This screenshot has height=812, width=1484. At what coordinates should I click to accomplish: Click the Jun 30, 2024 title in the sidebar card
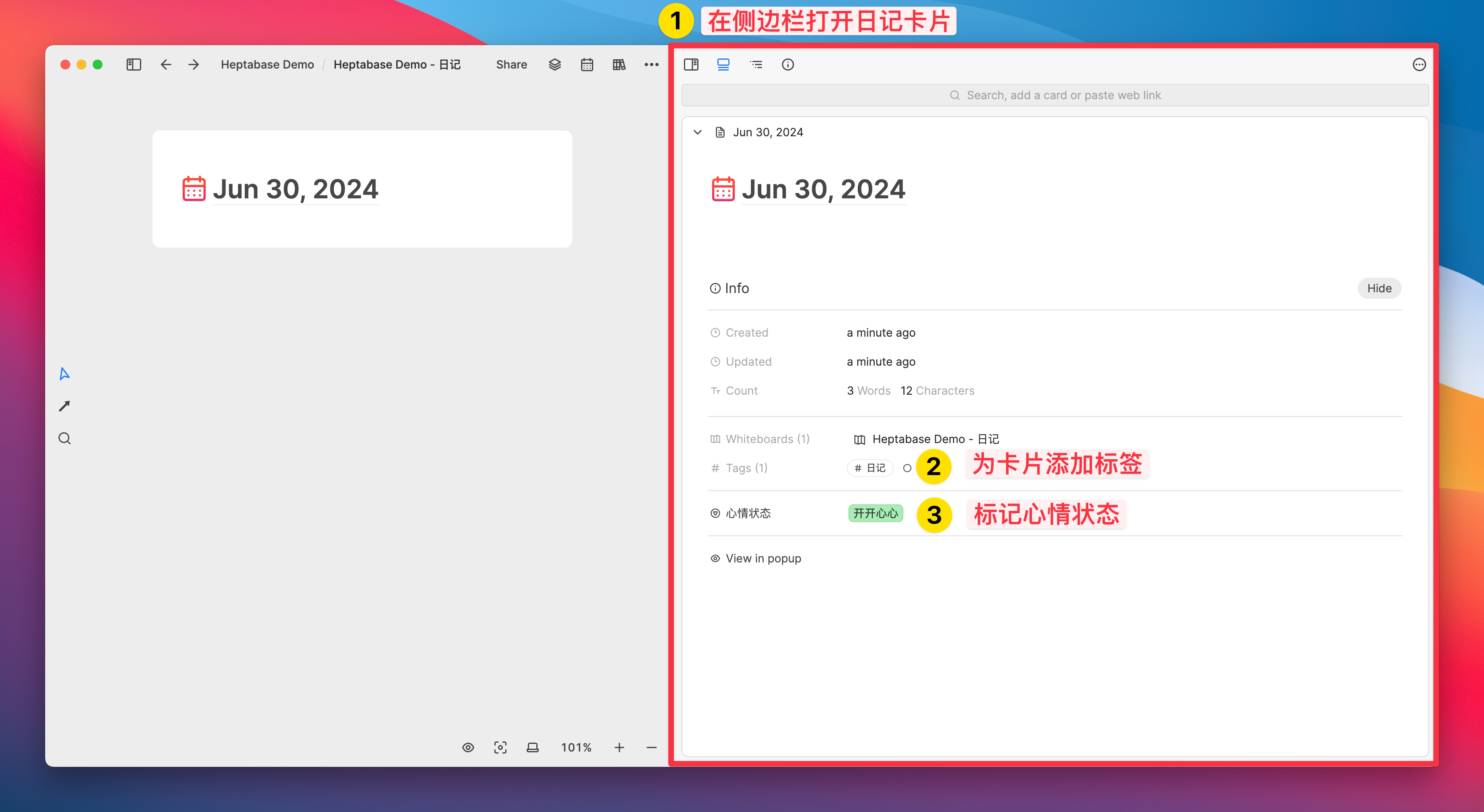[823, 189]
